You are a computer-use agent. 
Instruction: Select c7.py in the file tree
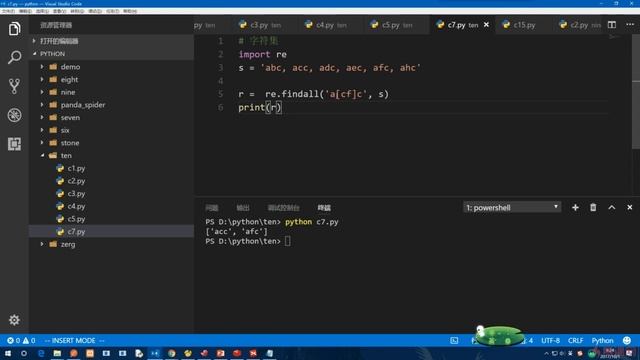(111, 231)
